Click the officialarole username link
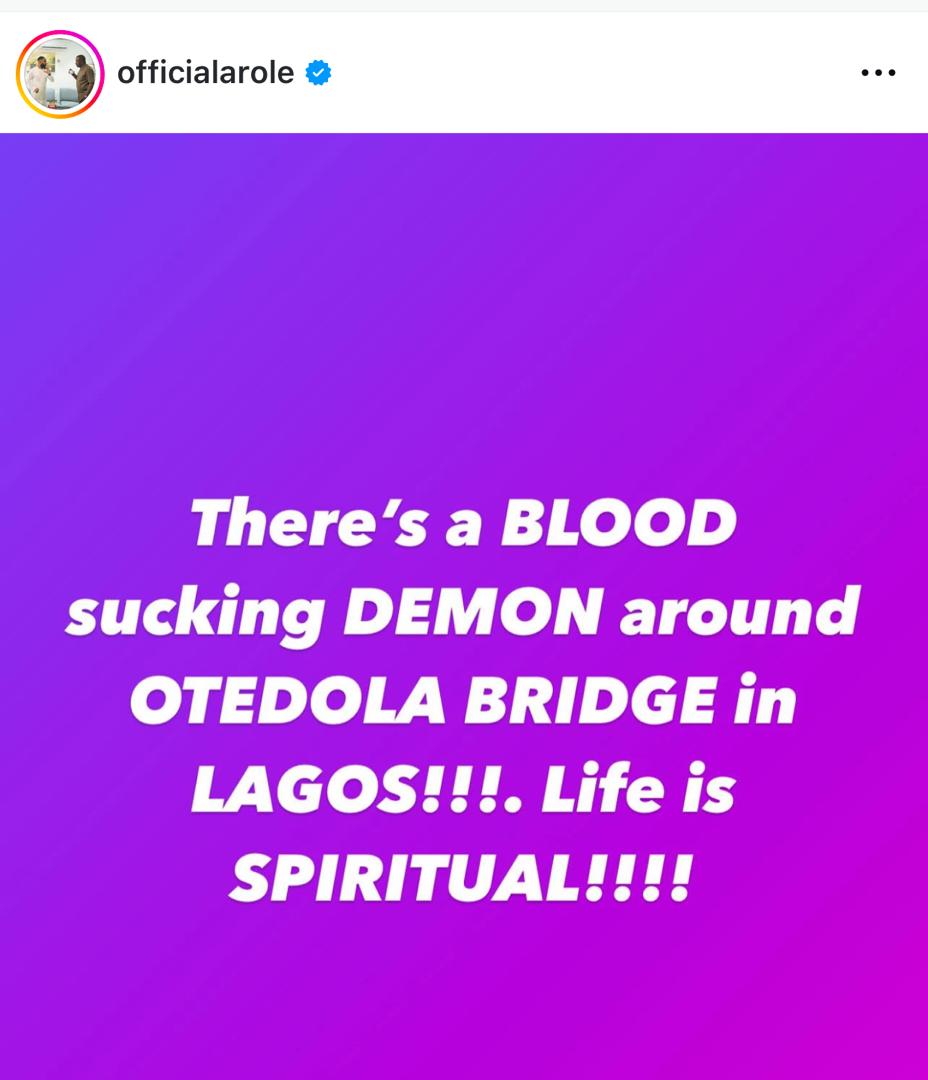The width and height of the screenshot is (928, 1080). (x=205, y=73)
